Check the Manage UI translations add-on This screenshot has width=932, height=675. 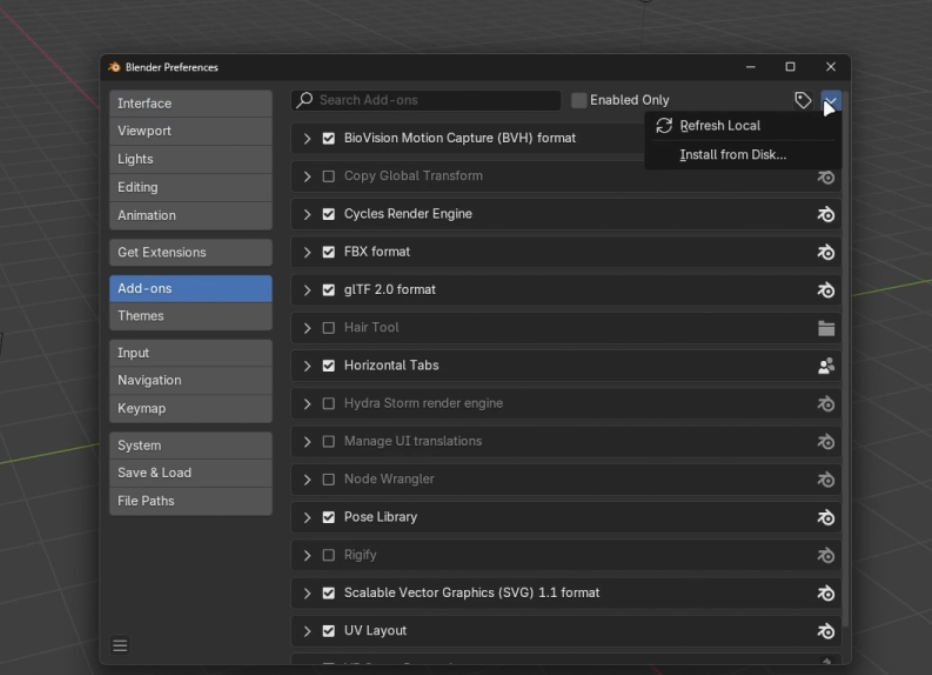click(329, 441)
